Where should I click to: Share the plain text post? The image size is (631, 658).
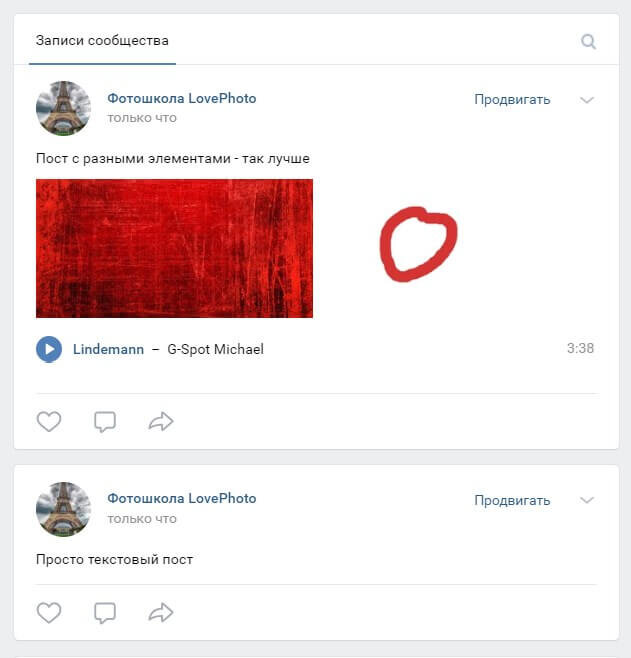(161, 612)
